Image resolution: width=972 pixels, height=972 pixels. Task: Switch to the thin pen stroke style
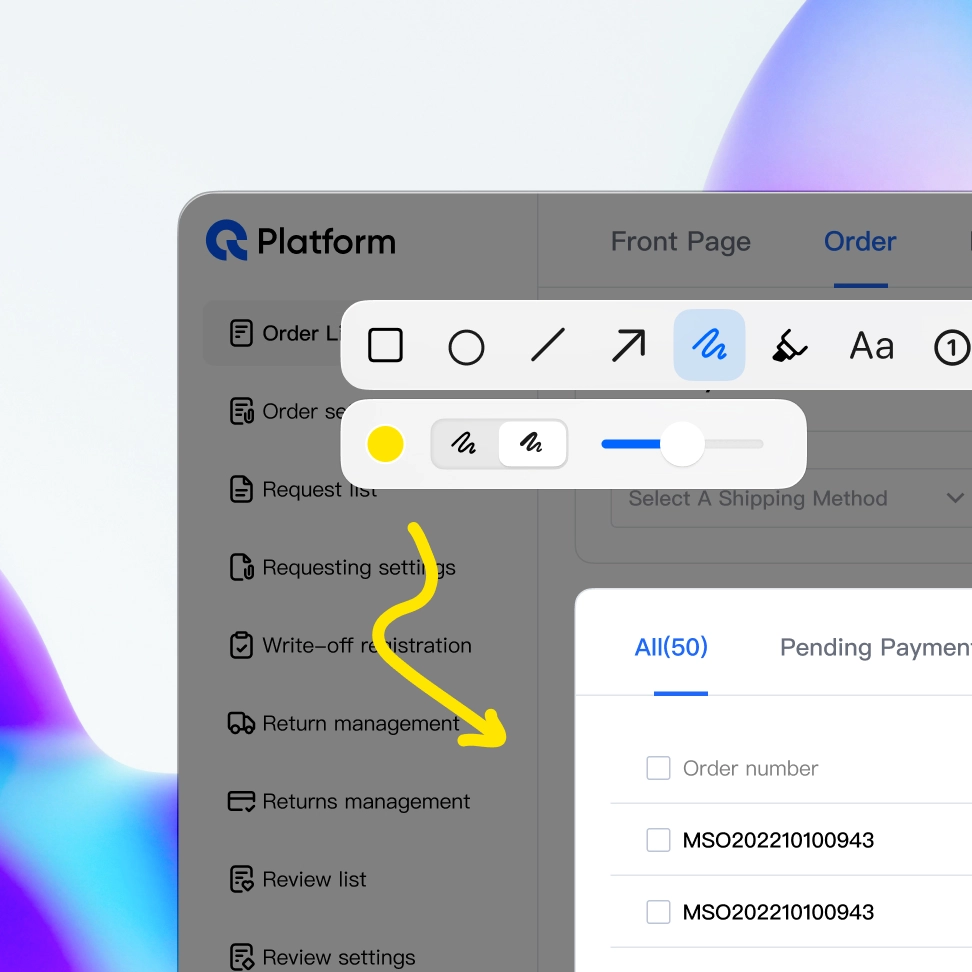pos(464,444)
